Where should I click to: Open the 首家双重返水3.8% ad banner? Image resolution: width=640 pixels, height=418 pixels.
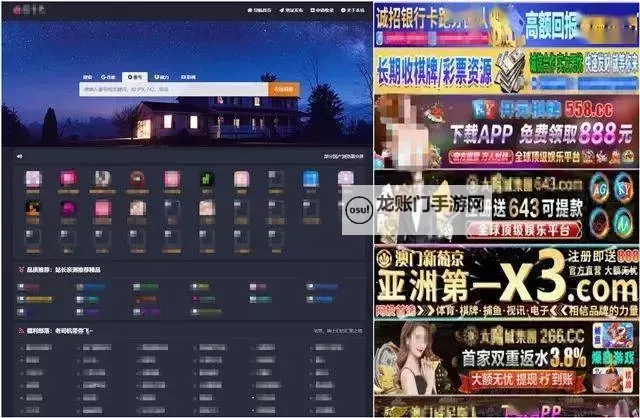[506, 358]
